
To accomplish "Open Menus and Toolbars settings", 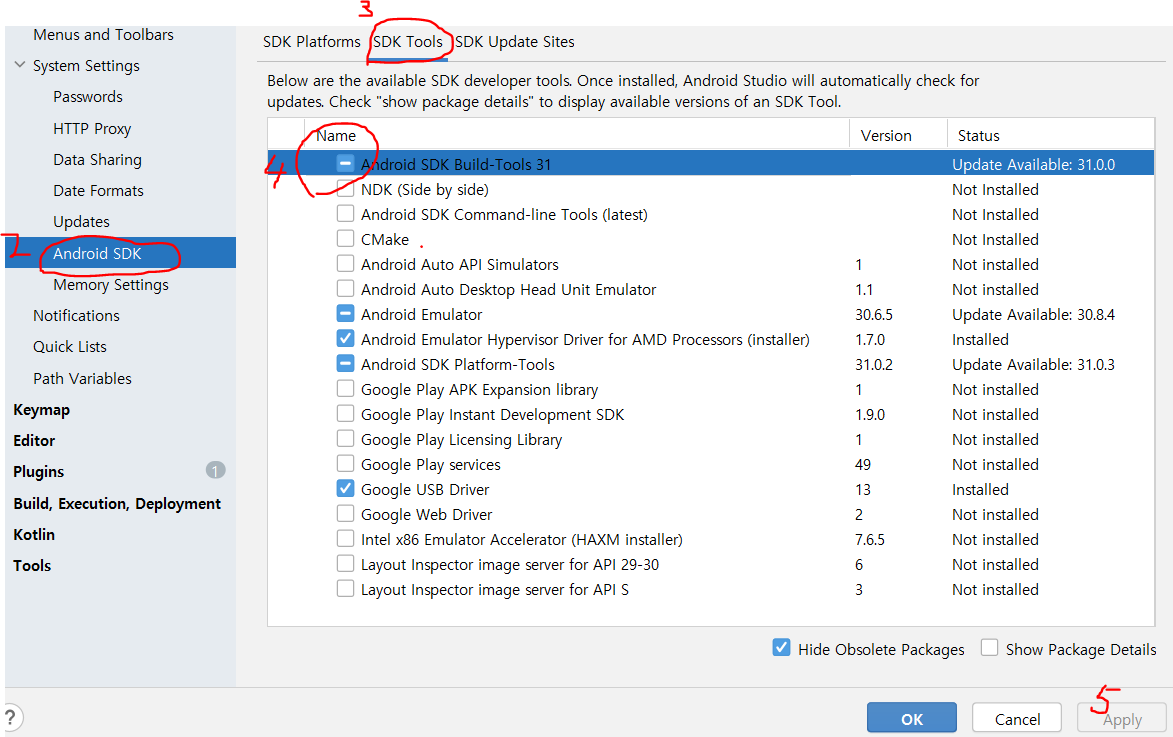I will tap(103, 34).
